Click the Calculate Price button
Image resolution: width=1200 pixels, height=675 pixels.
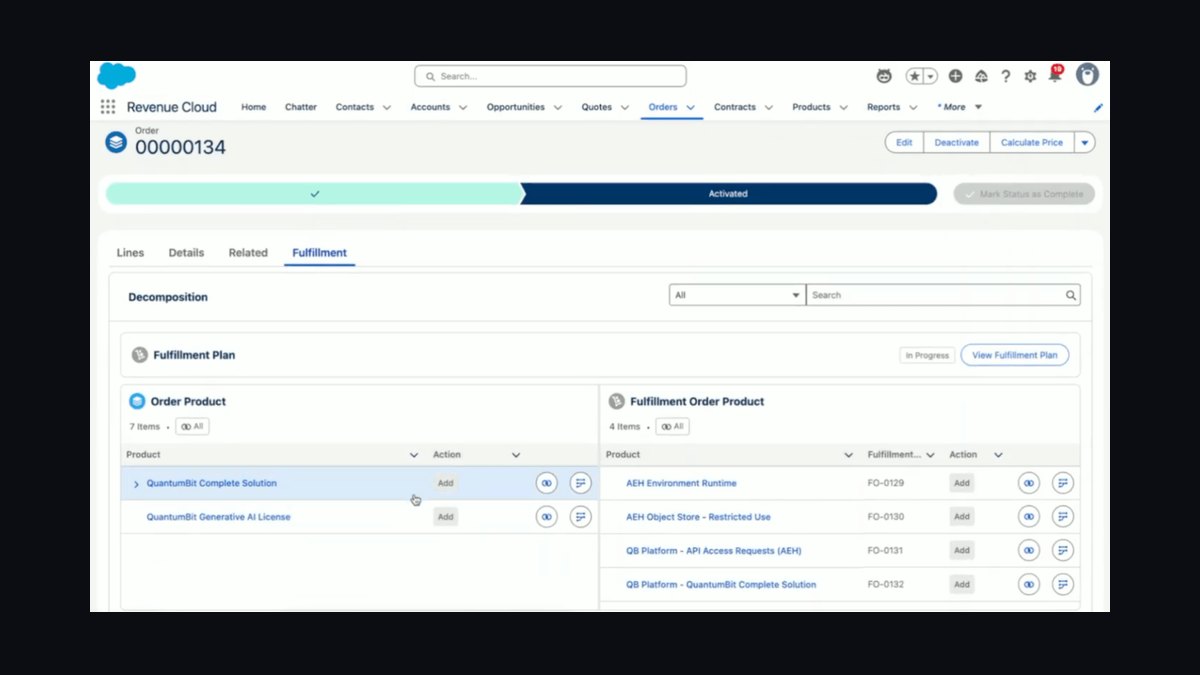pyautogui.click(x=1032, y=142)
